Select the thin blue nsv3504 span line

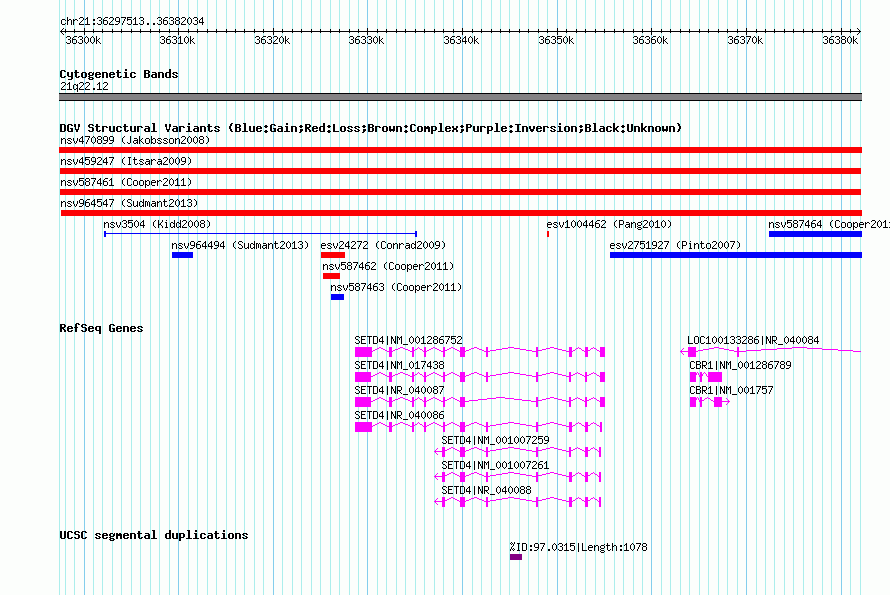261,234
